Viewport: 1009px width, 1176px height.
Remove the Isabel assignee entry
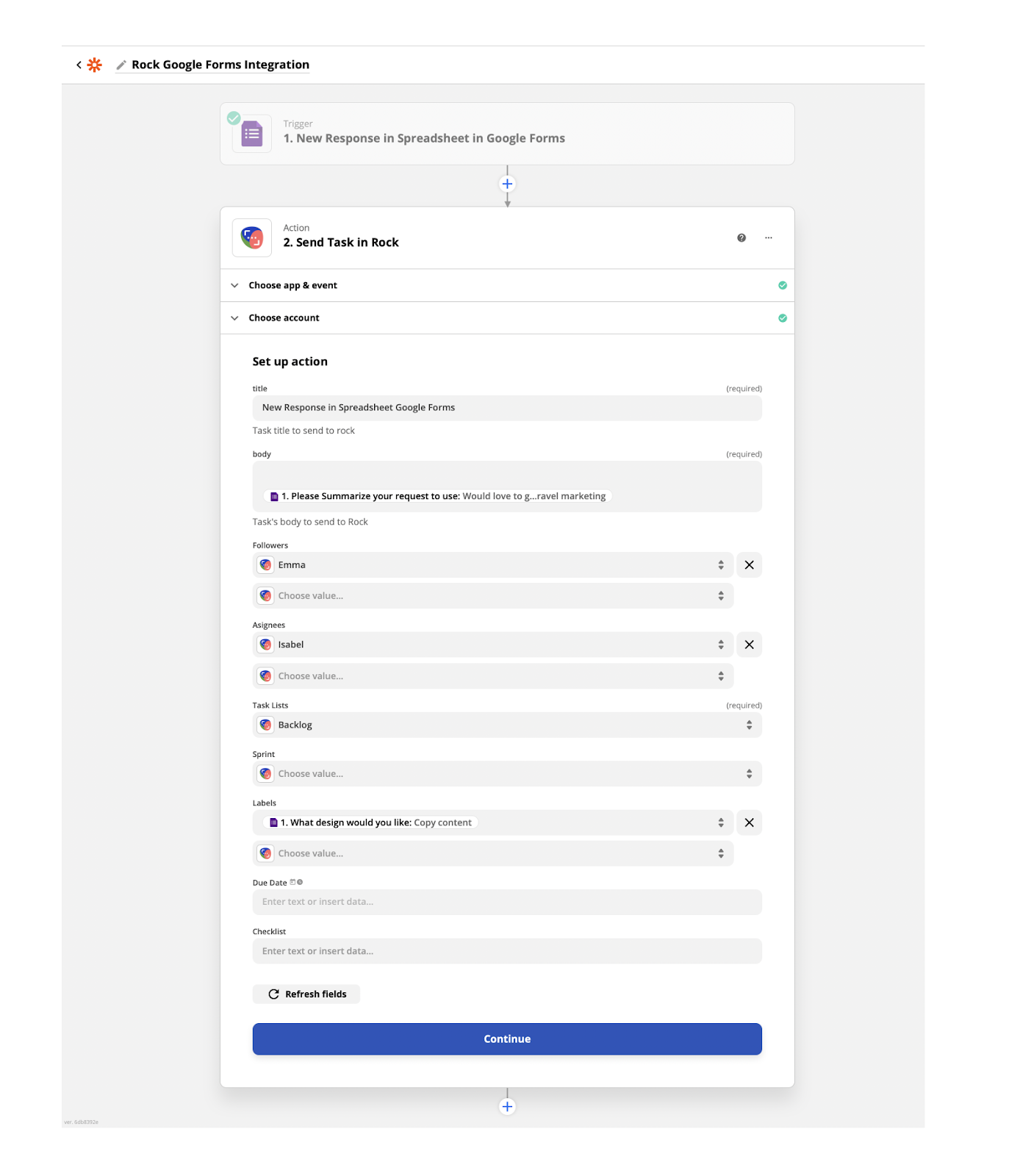[749, 645]
